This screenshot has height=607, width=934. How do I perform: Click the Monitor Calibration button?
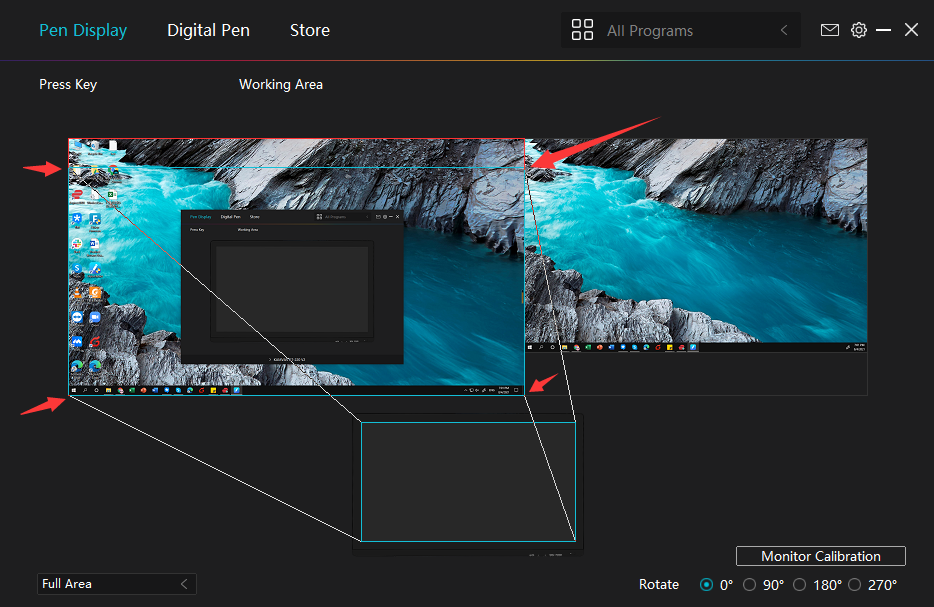click(x=820, y=556)
